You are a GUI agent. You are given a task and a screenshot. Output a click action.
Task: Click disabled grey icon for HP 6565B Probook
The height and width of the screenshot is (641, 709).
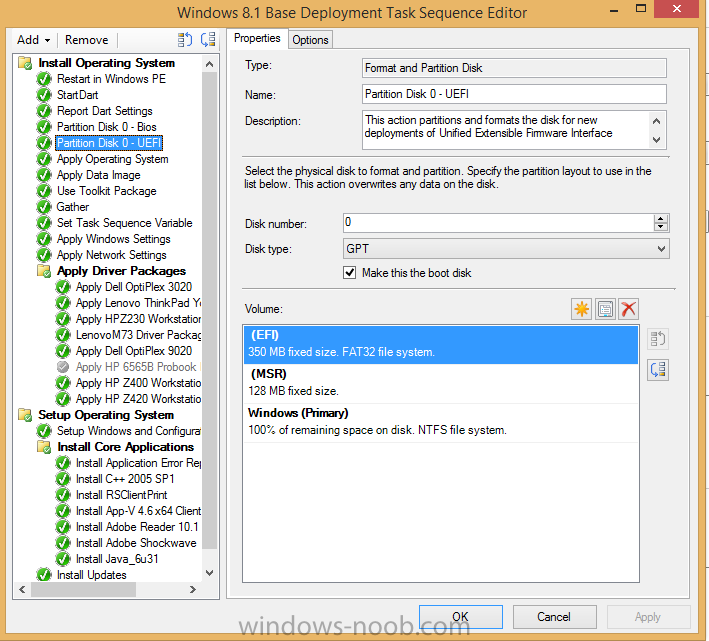click(63, 367)
